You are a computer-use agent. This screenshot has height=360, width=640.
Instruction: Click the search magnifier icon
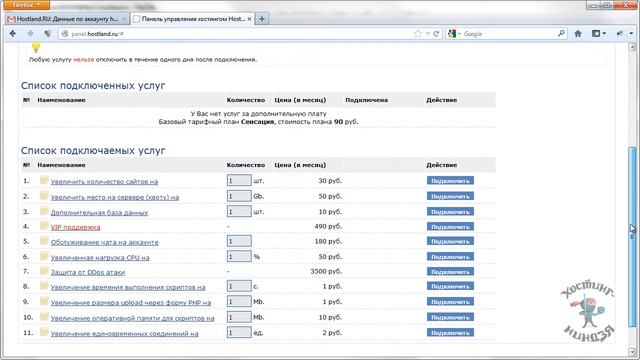[x=562, y=33]
